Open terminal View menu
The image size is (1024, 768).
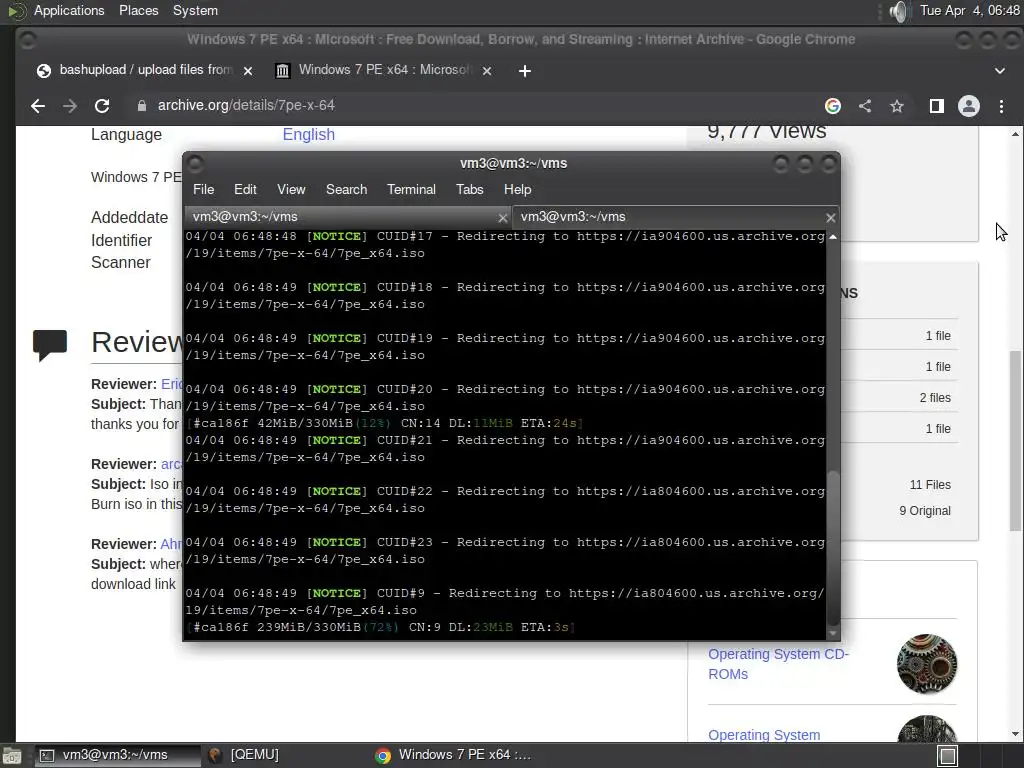(x=291, y=189)
